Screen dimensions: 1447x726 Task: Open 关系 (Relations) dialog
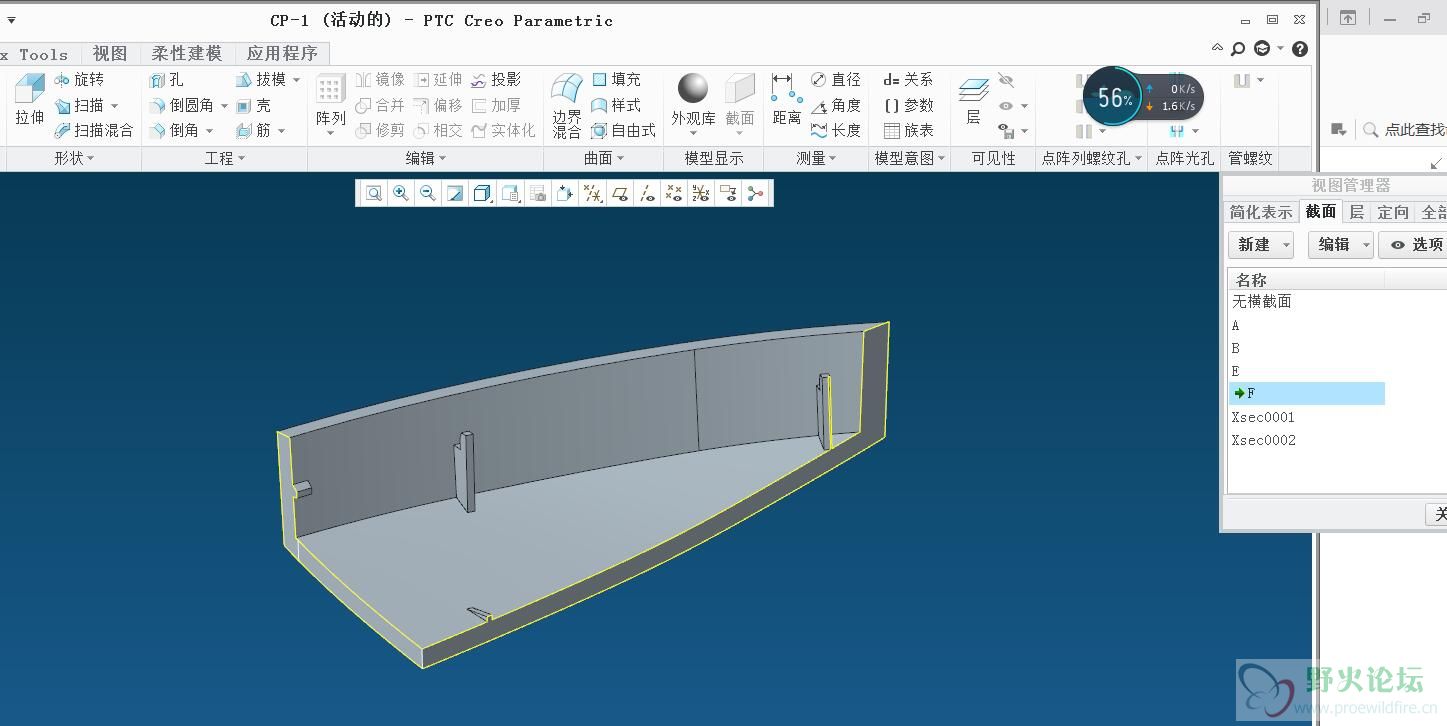[908, 79]
